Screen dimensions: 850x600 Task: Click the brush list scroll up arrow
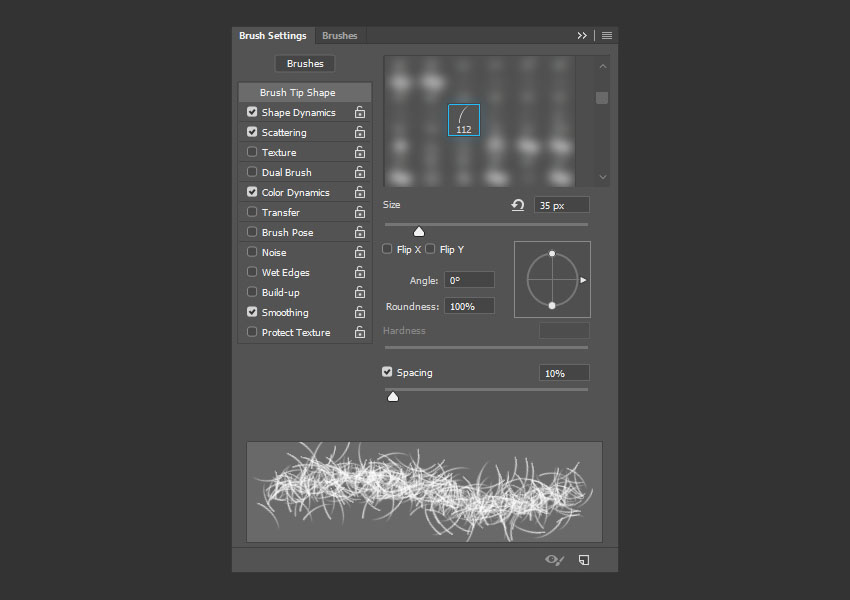click(x=603, y=66)
